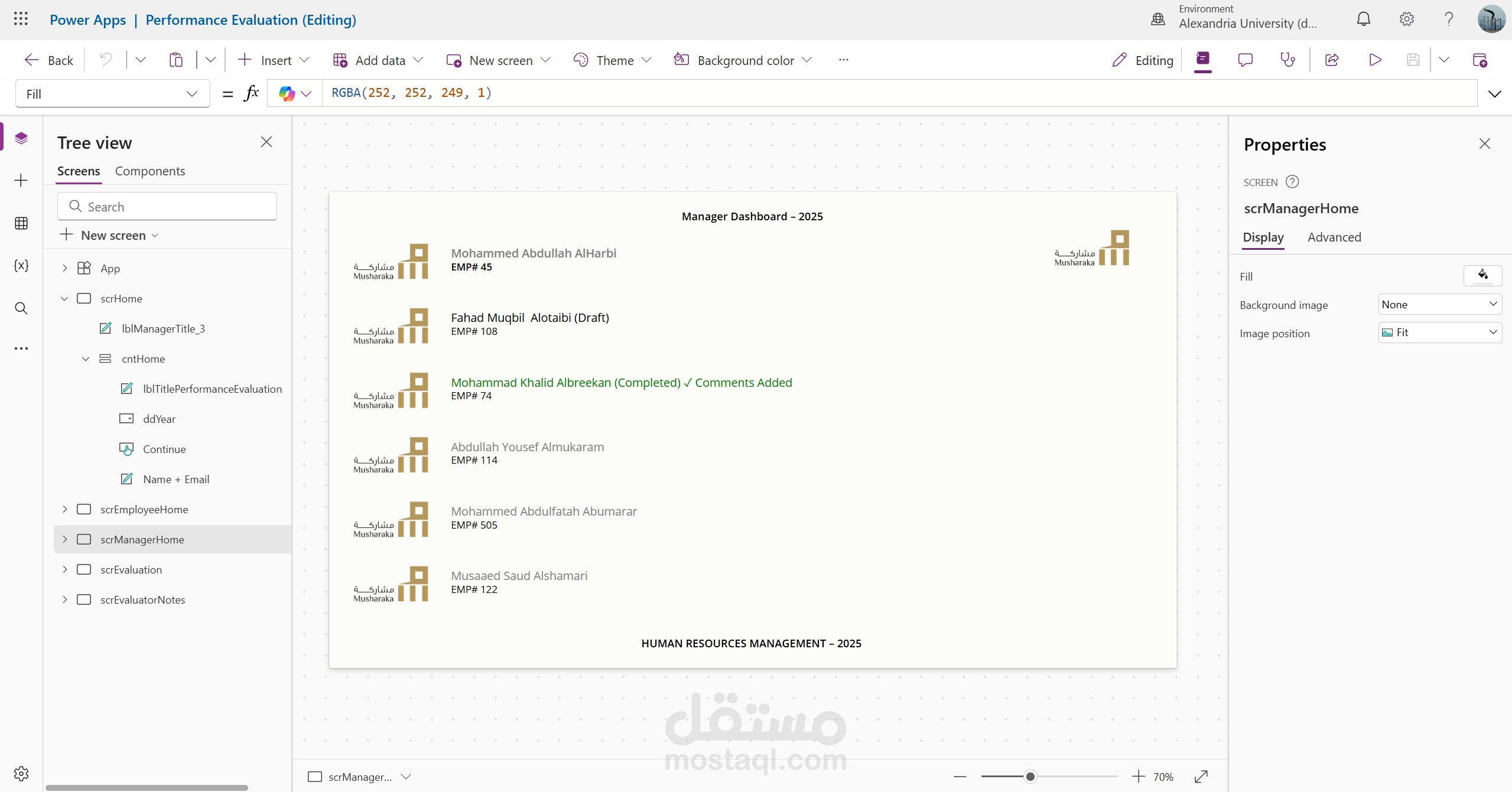Switch to the Components tab

(x=150, y=171)
